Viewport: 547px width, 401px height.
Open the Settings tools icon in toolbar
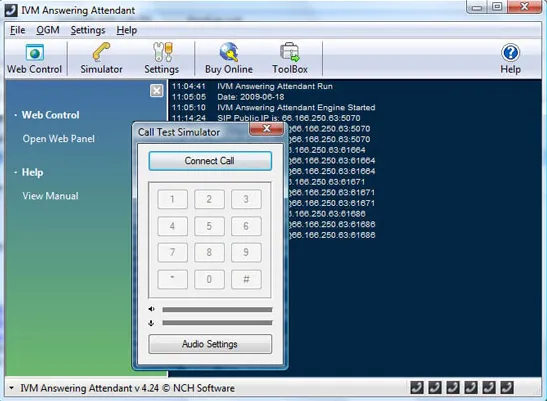tap(163, 52)
